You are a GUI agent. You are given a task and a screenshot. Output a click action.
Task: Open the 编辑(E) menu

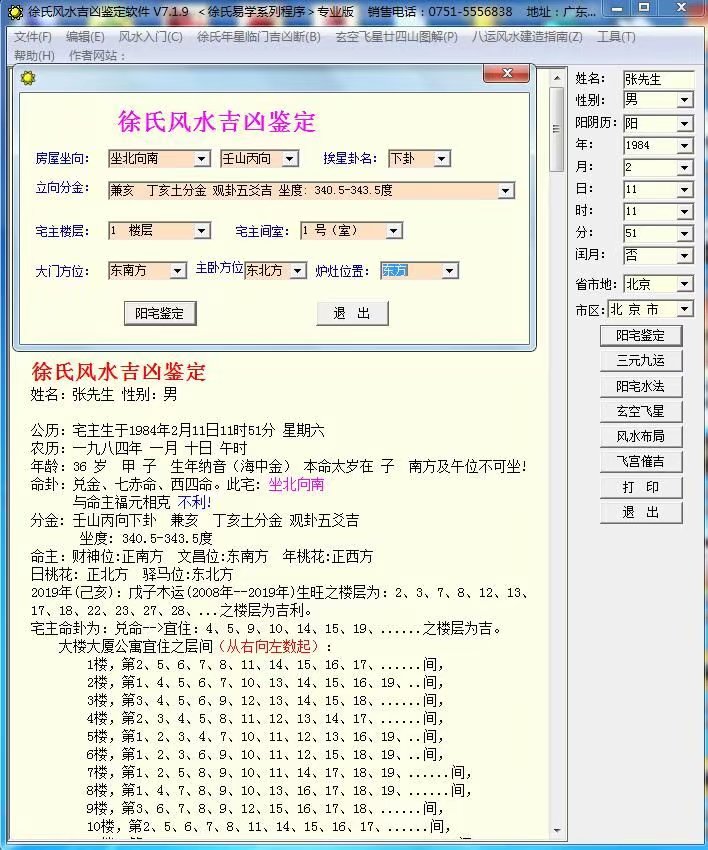pyautogui.click(x=85, y=37)
